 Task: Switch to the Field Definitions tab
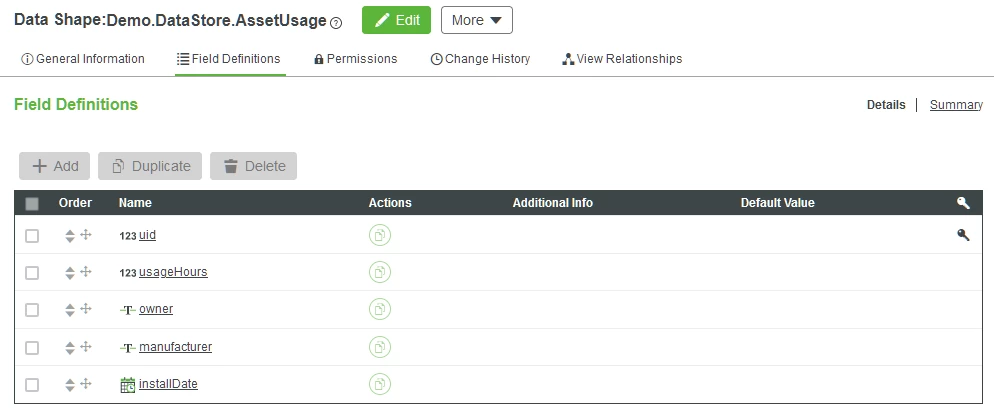229,59
